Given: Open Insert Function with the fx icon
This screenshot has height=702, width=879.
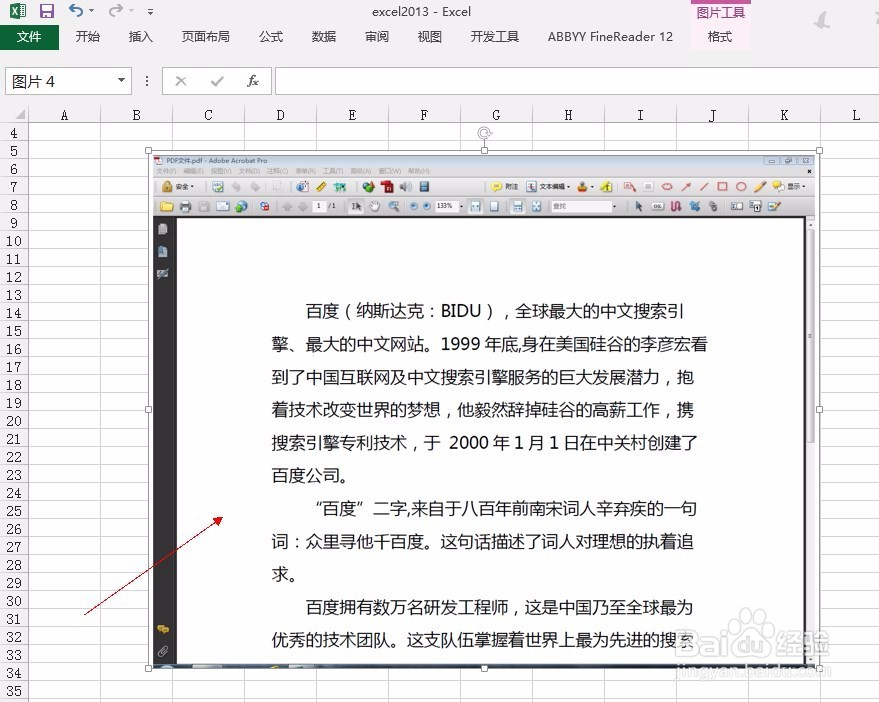Looking at the screenshot, I should [x=253, y=81].
